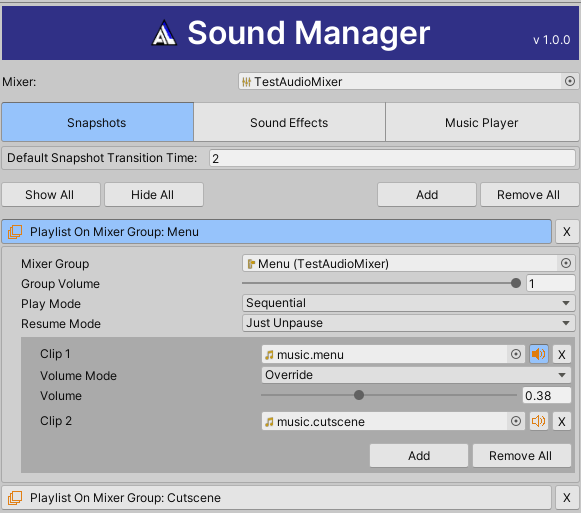Click the Default Snapshot Transition Time label
Viewport: 581px width, 513px height.
coord(102,158)
